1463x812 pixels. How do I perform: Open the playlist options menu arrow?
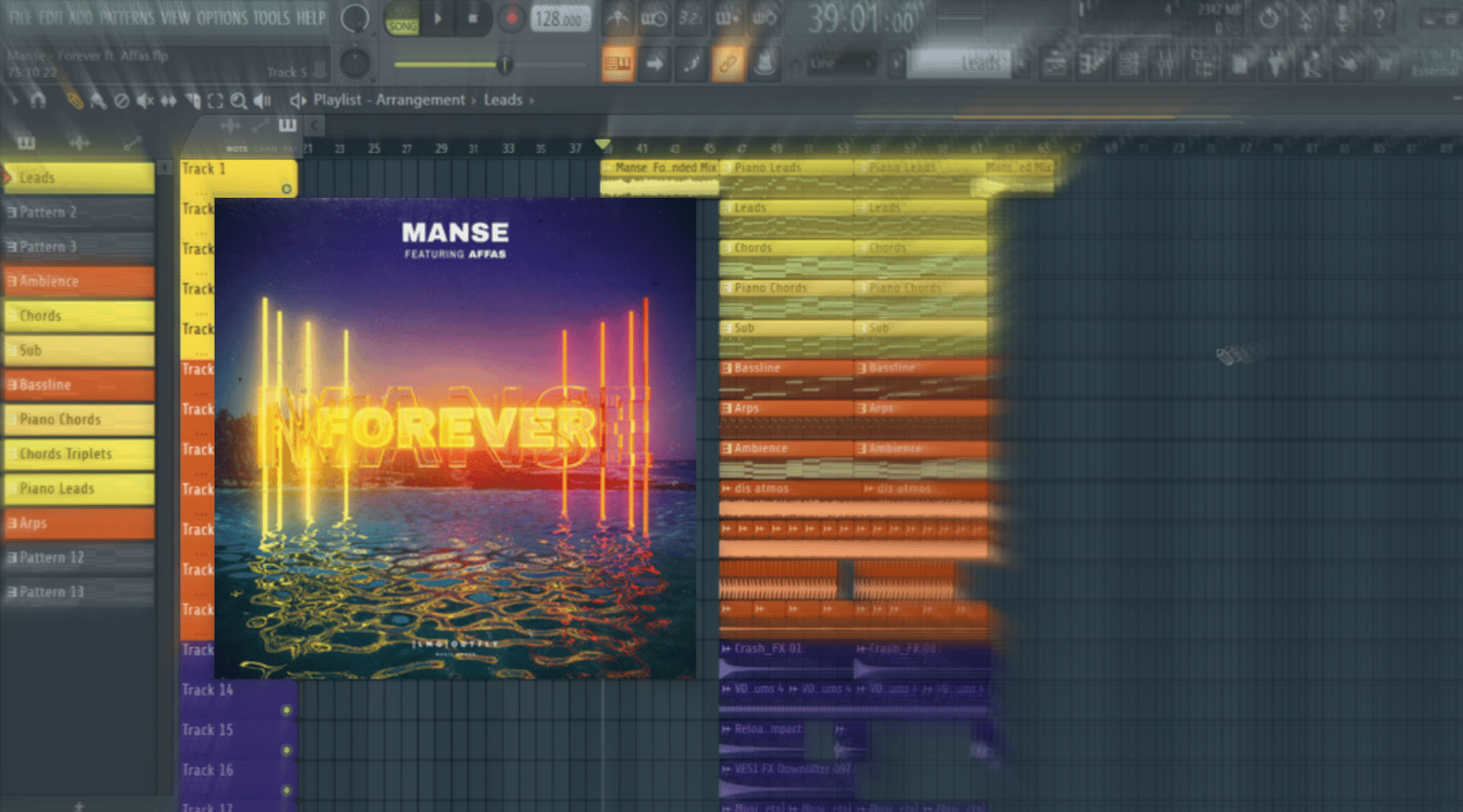click(14, 100)
